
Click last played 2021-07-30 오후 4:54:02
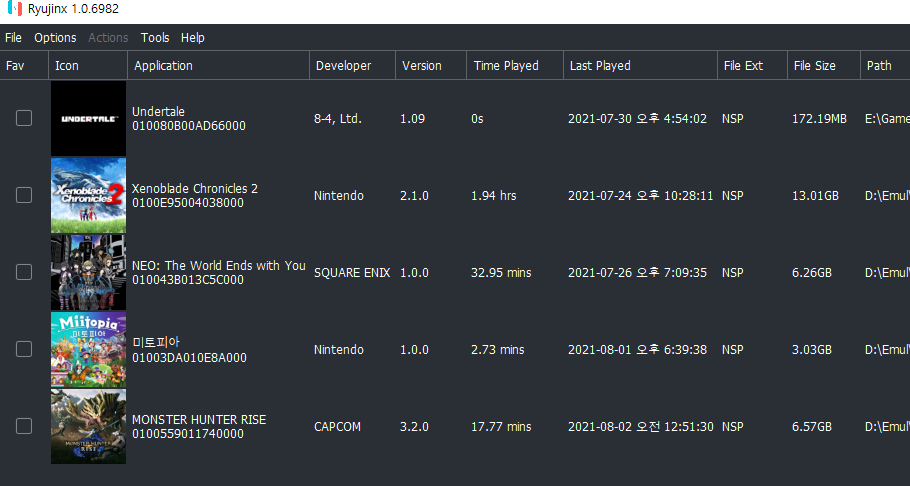[x=637, y=119]
